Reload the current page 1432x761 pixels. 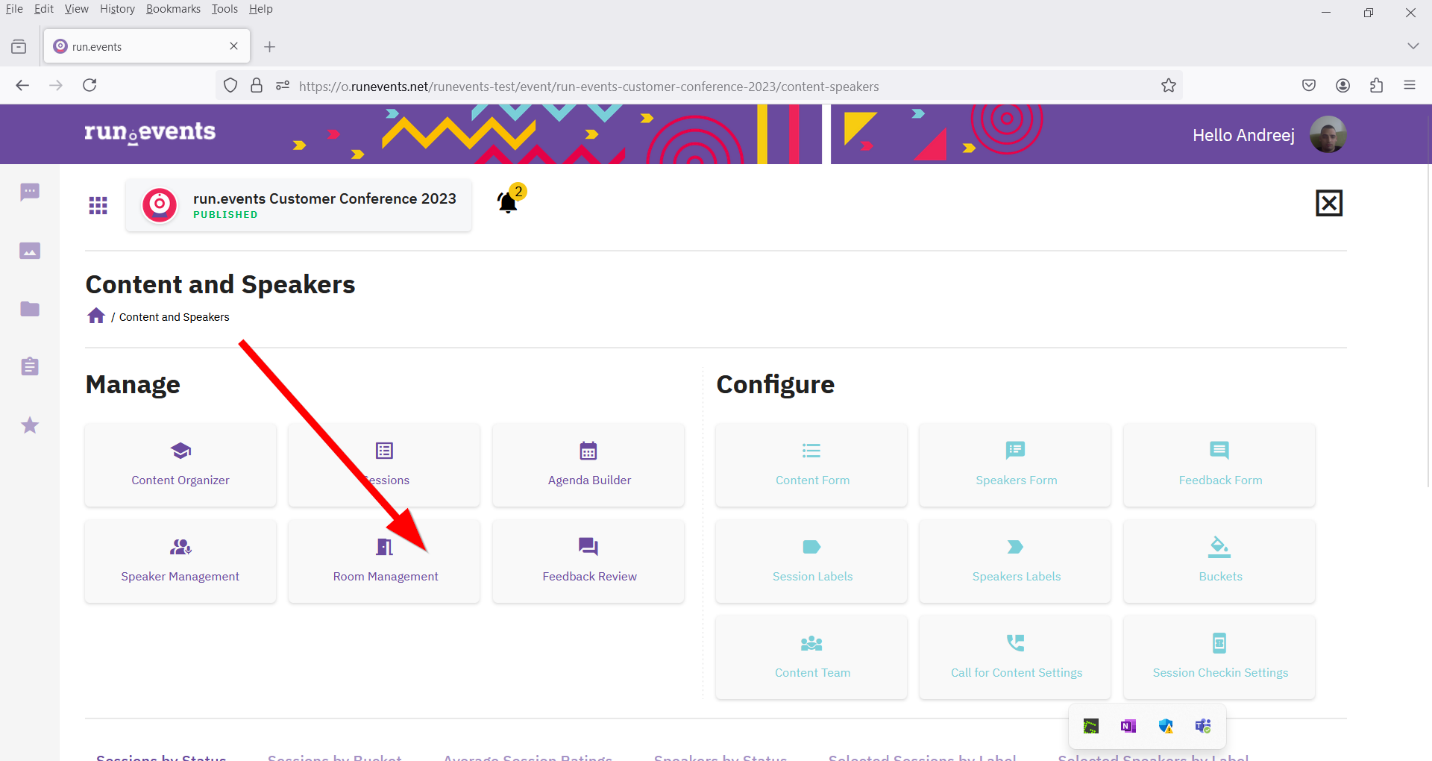click(90, 86)
